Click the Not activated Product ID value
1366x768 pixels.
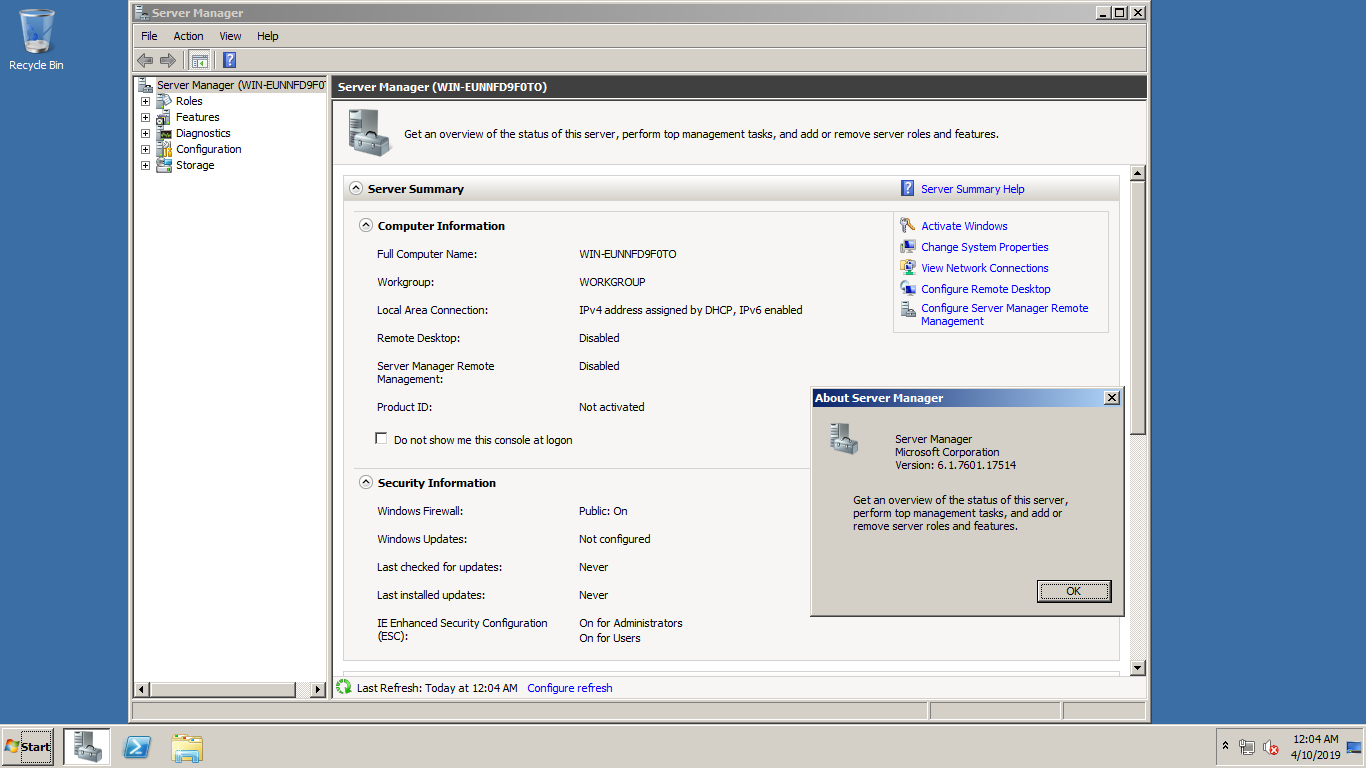[612, 407]
